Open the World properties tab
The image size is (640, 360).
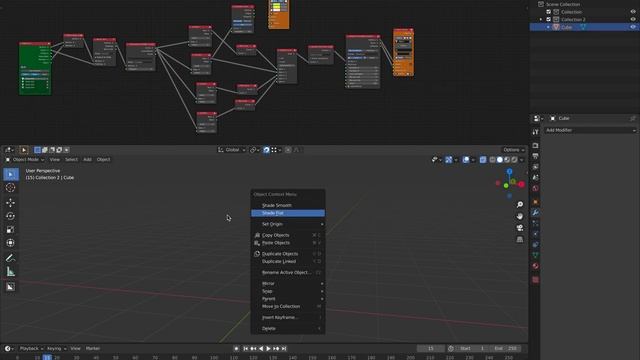pos(536,188)
